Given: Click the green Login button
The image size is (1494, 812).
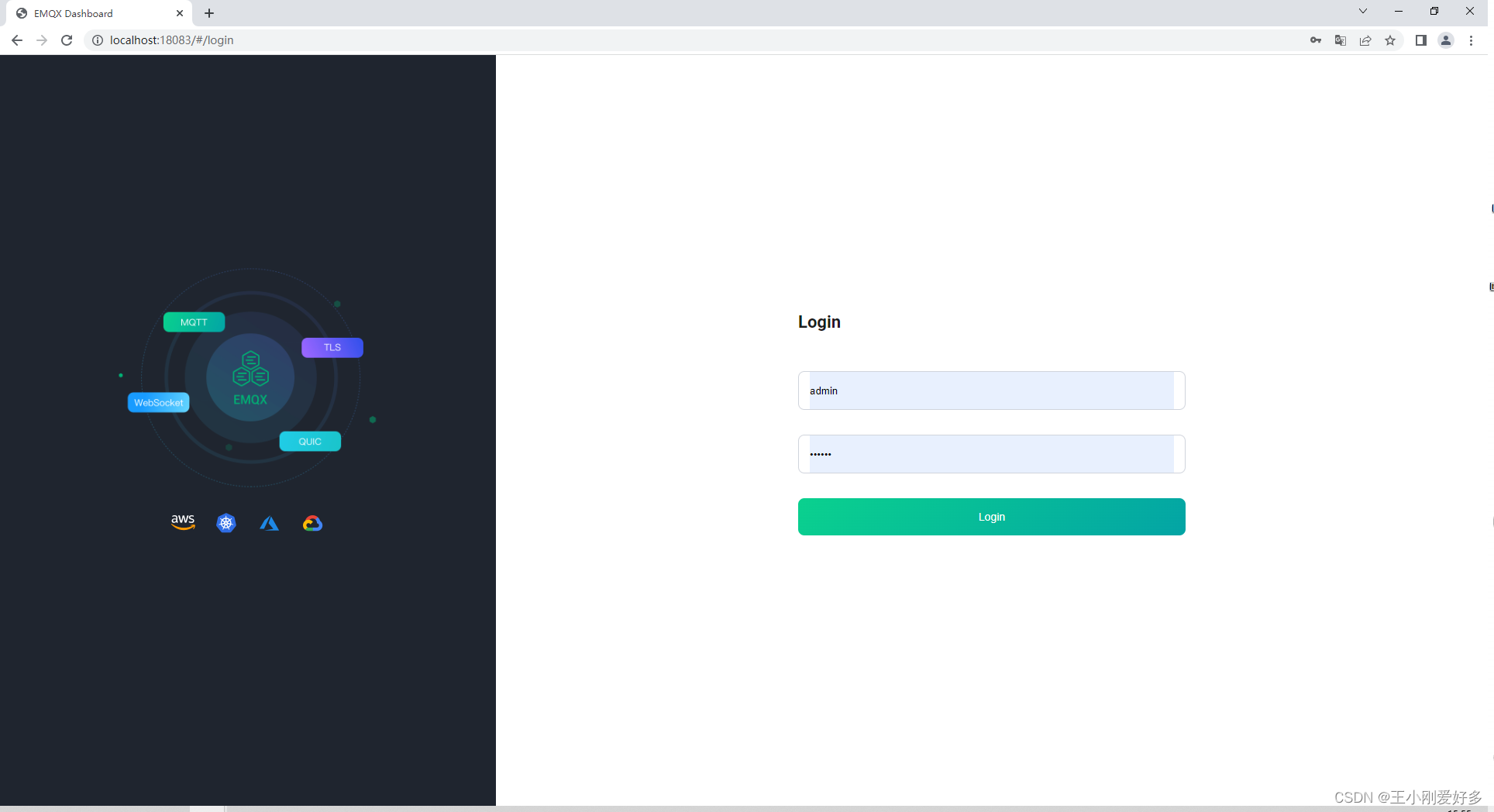Looking at the screenshot, I should coord(991,517).
